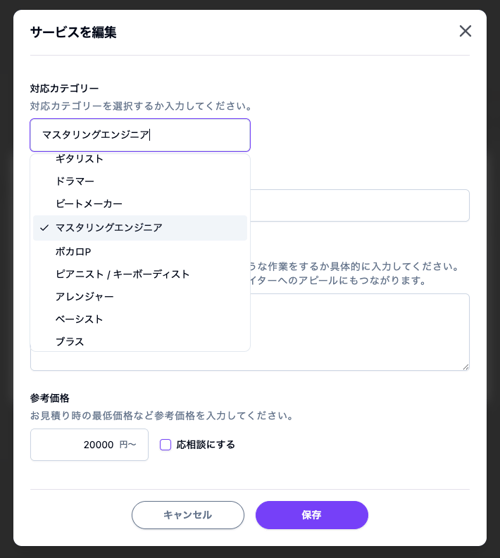This screenshot has height=558, width=500.
Task: Click the サービスを編集 dialog title
Action: (x=73, y=32)
